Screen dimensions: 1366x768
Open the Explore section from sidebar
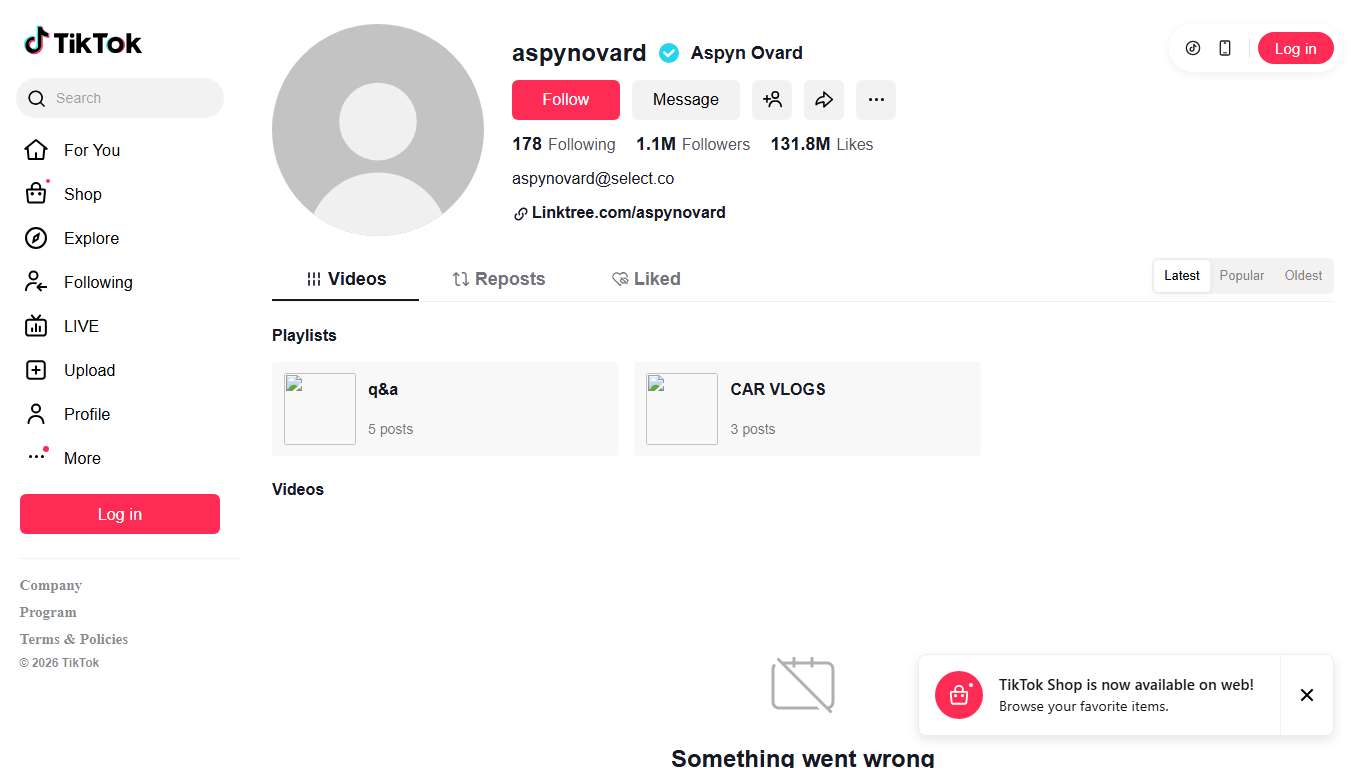click(x=91, y=238)
